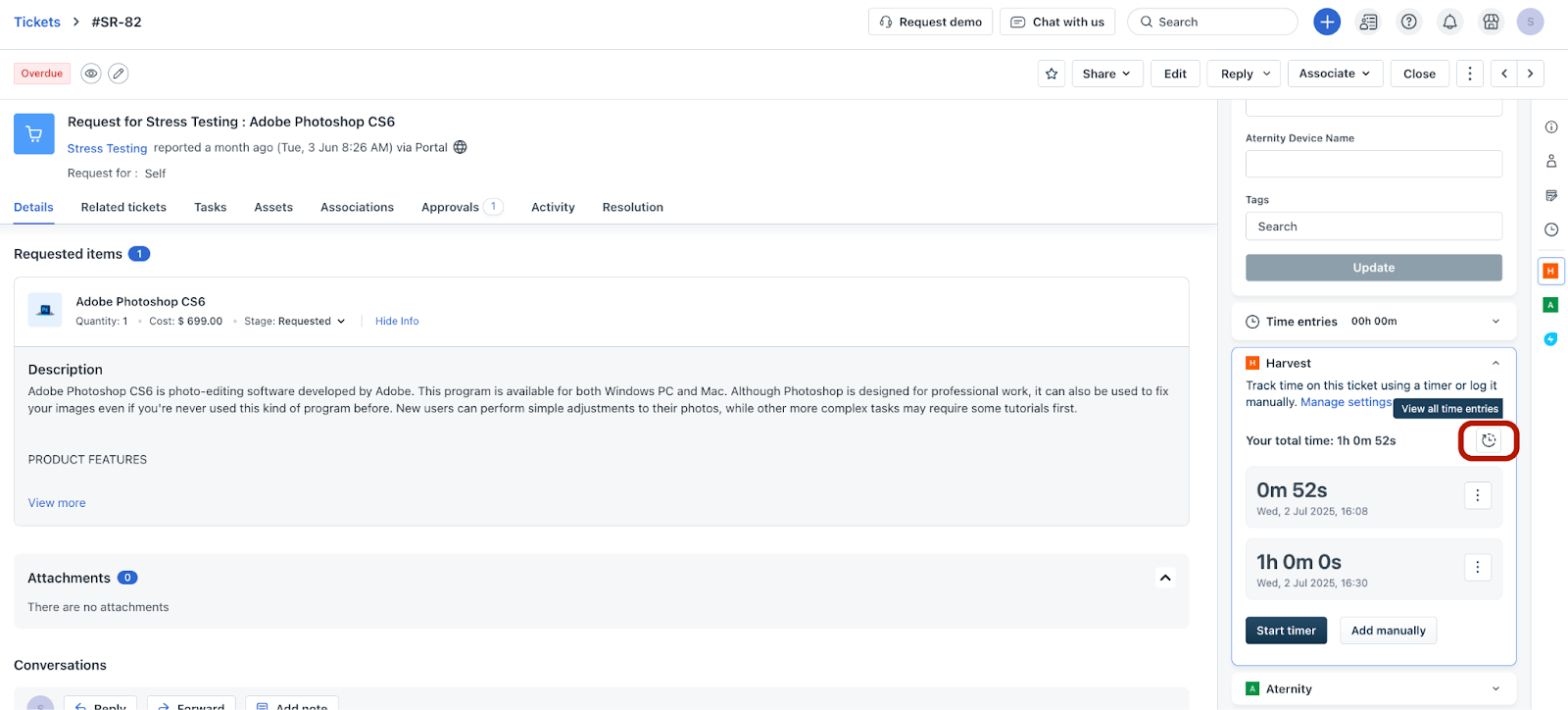This screenshot has height=710, width=1568.
Task: Expand the Time entries panel
Action: point(1495,322)
